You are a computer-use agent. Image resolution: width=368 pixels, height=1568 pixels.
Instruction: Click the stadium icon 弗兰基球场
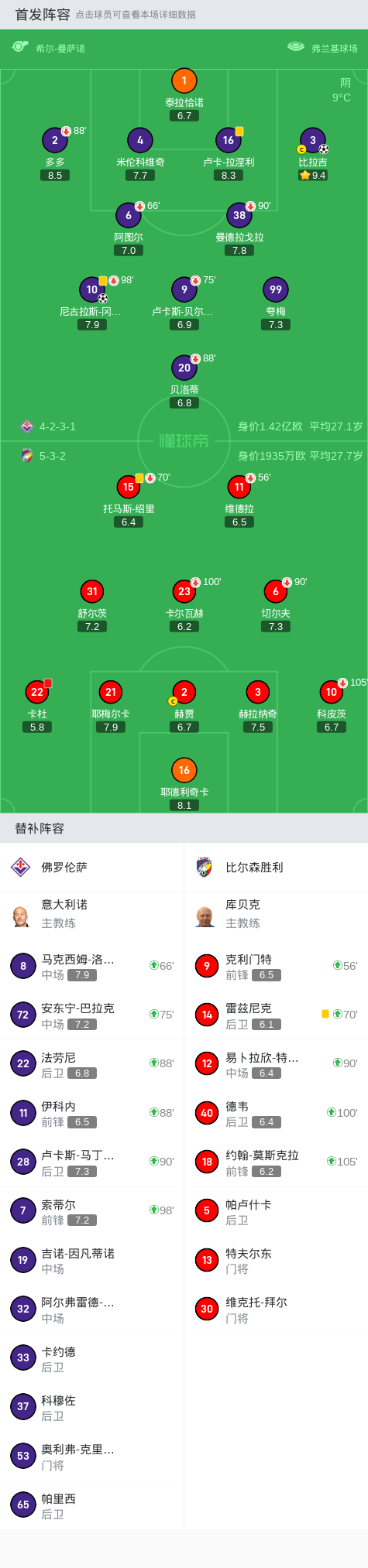[296, 47]
